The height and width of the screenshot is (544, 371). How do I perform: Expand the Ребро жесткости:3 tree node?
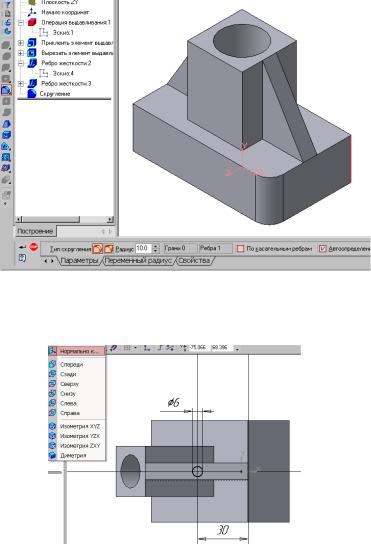pos(21,84)
